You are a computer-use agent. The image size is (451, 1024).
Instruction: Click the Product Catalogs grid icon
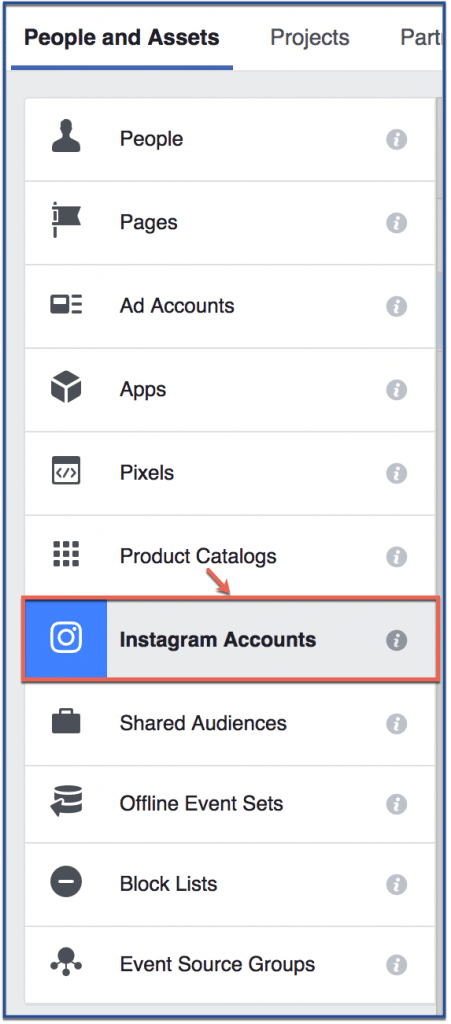66,554
